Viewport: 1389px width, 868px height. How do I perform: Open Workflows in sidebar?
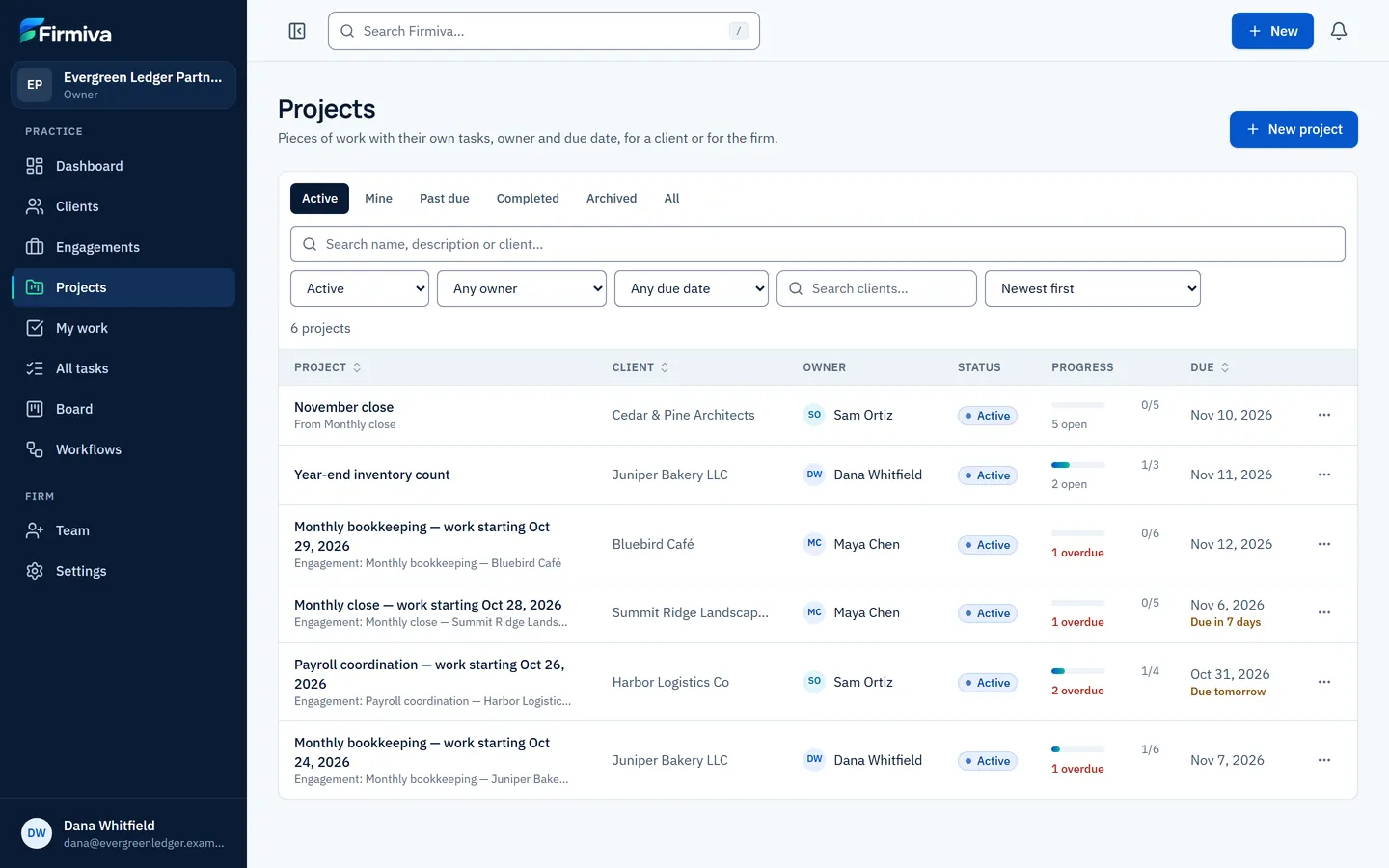[x=123, y=449]
